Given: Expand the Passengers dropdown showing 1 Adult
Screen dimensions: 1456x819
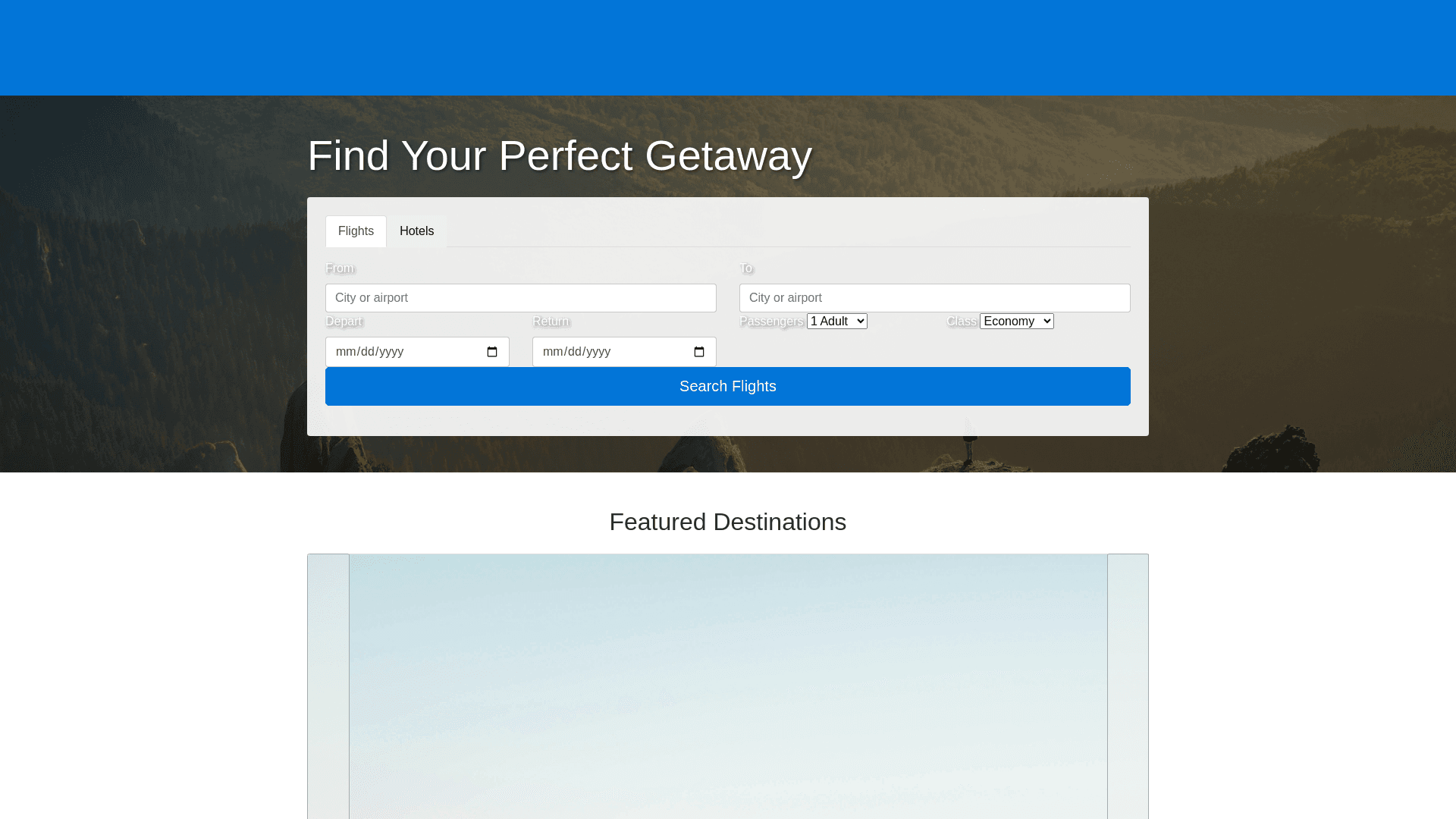Looking at the screenshot, I should (x=836, y=322).
